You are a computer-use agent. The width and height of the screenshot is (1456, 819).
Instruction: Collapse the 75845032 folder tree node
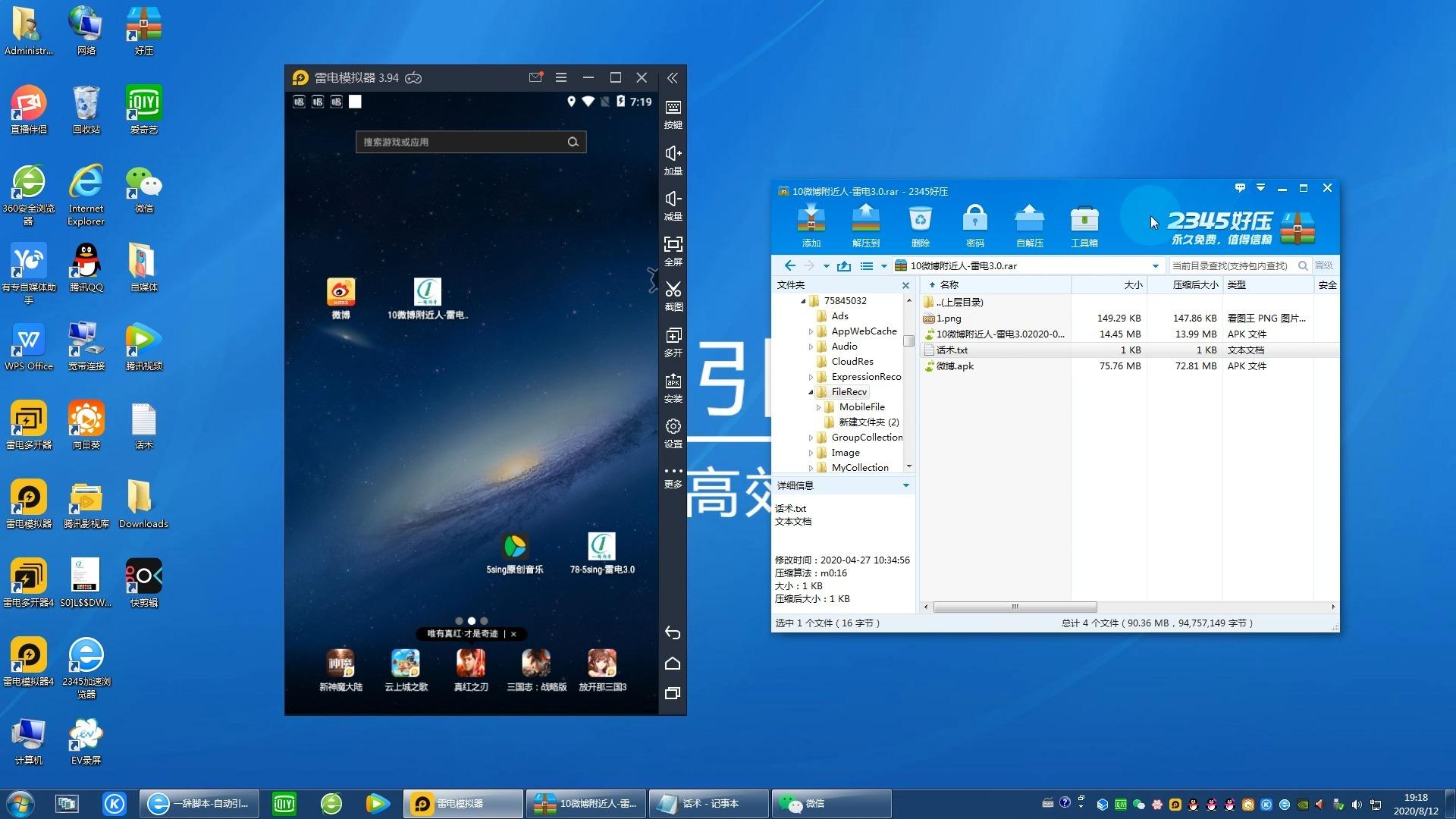point(803,301)
